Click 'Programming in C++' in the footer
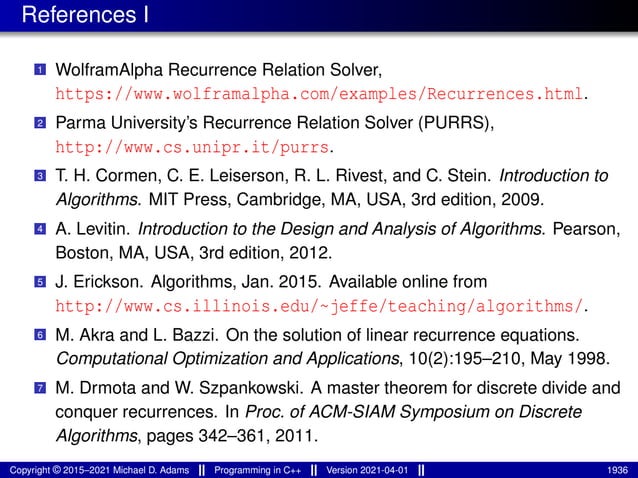The image size is (638, 478). [258, 470]
